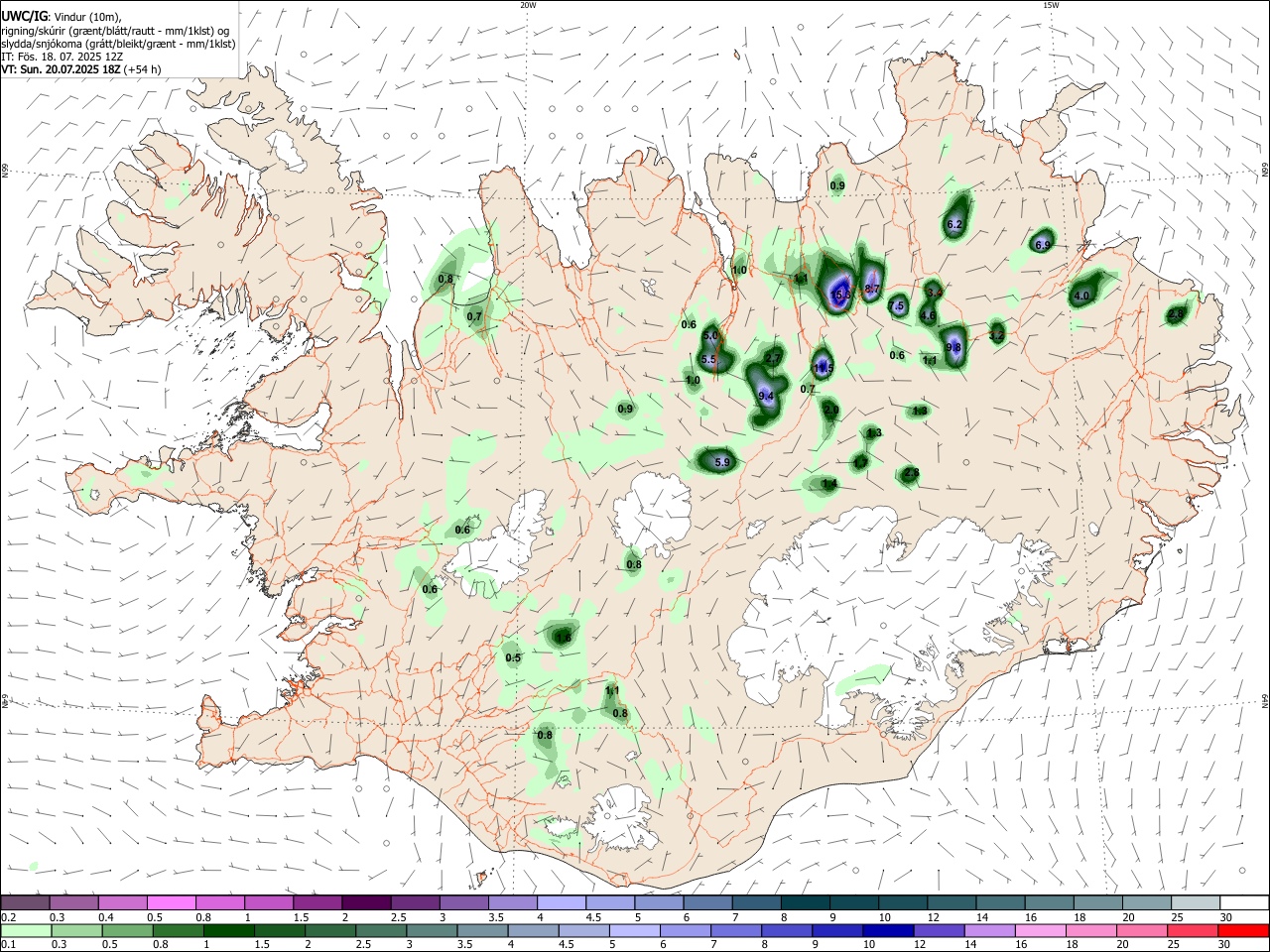The image size is (1270, 952).
Task: Select the 4.0 rainfall label in the east
Action: [1082, 296]
